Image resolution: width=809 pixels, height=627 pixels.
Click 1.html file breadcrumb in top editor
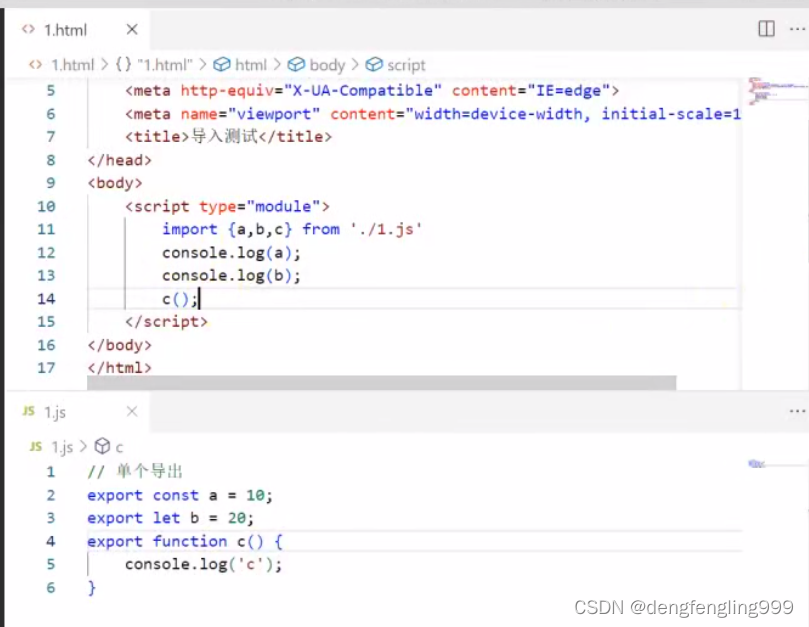click(73, 65)
